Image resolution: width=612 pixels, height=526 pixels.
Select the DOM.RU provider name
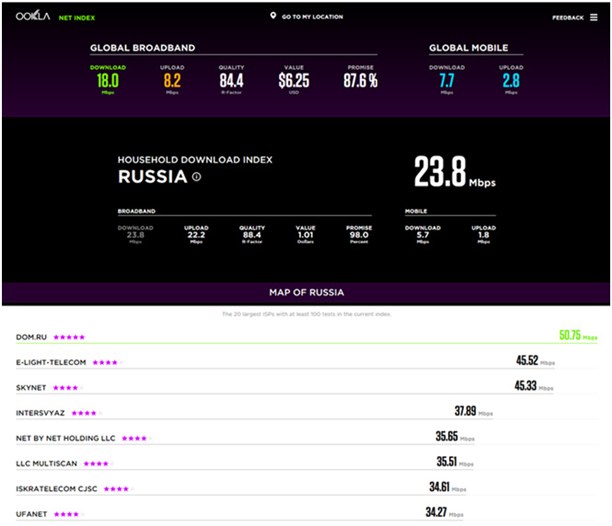(33, 337)
